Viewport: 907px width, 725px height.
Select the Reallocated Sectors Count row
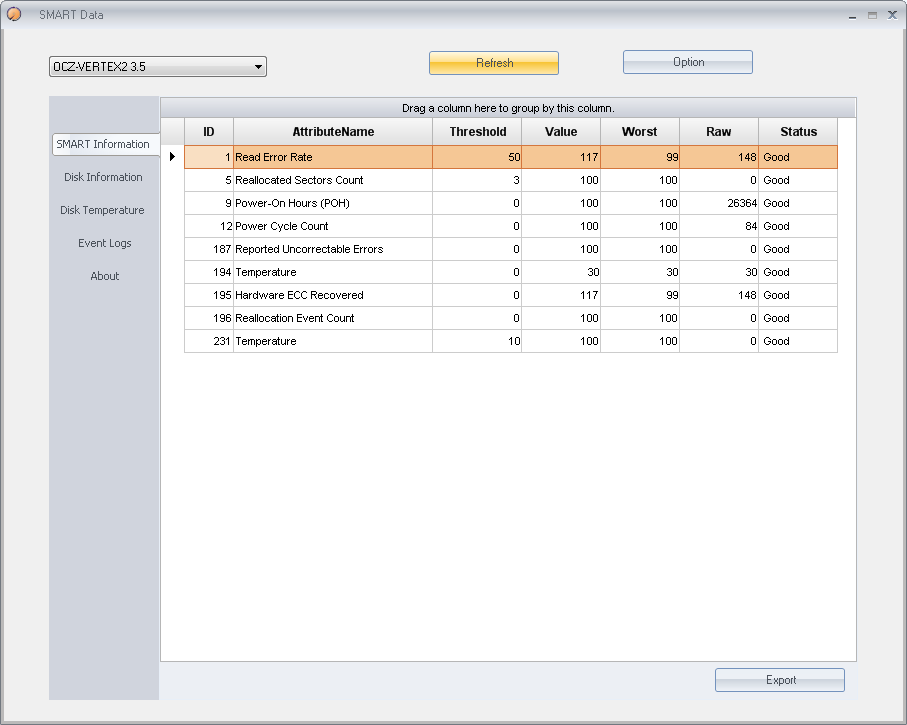(x=511, y=180)
